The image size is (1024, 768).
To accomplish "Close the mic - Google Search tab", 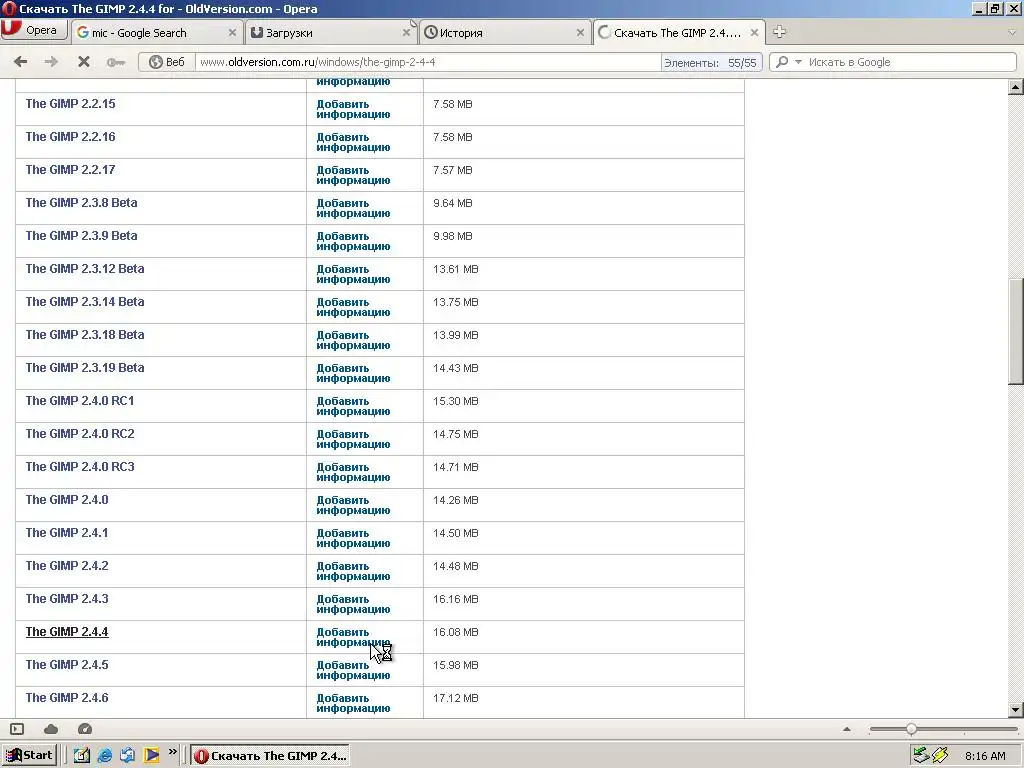I will 232,33.
